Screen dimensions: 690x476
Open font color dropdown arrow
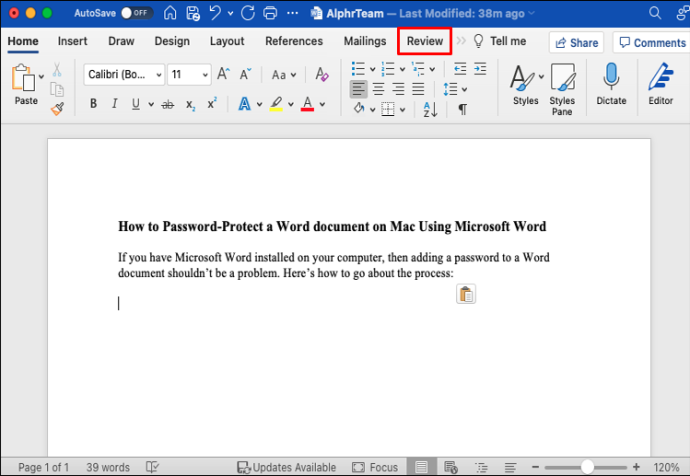[323, 104]
